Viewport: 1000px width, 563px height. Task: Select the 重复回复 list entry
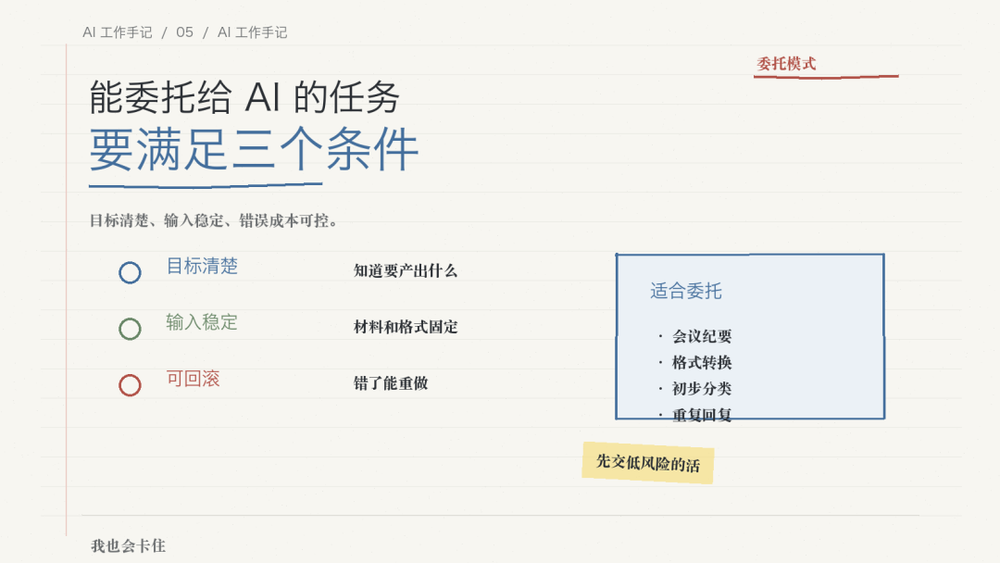[702, 414]
